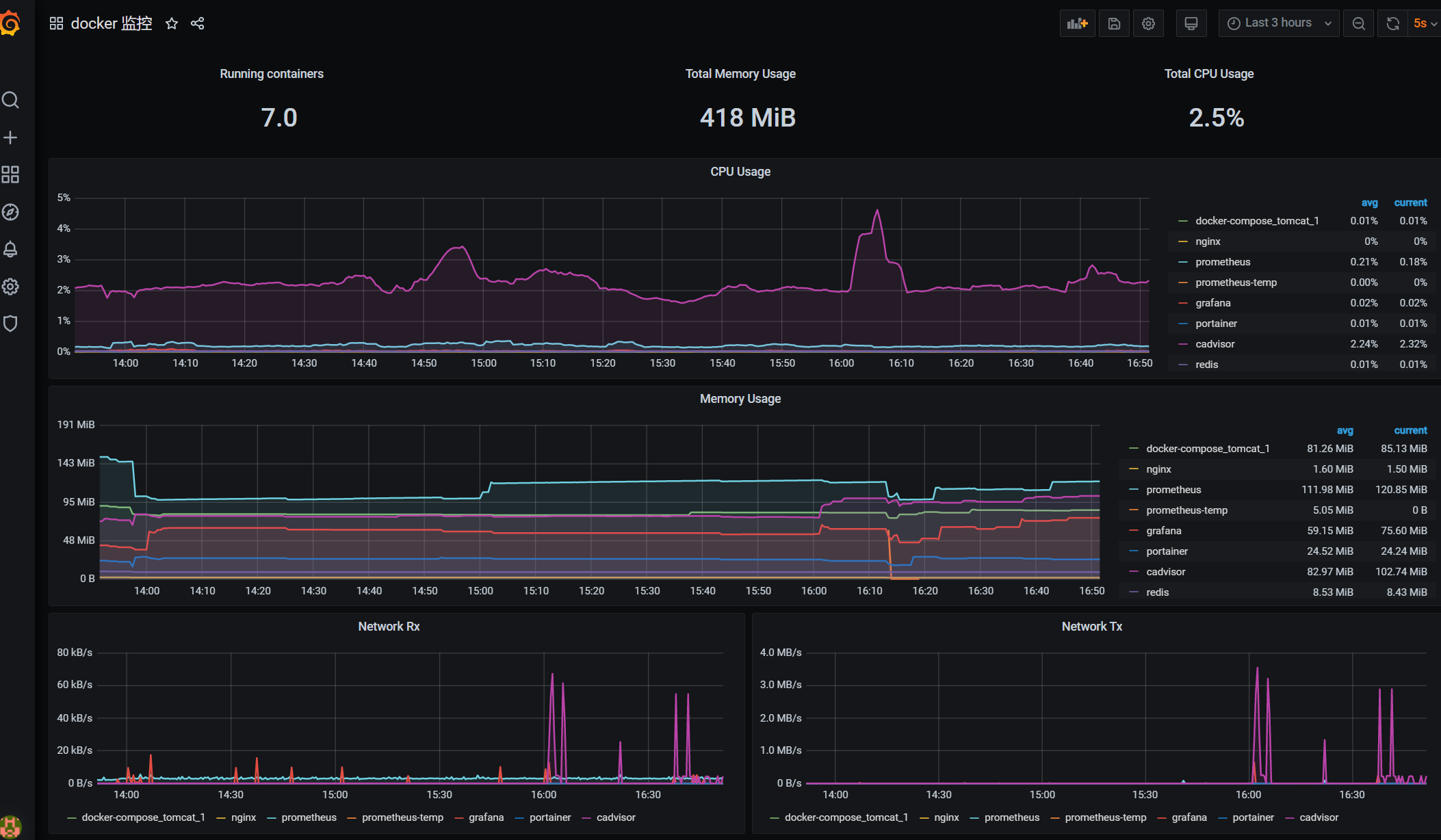Click the dashboard grid icon beside title
The image size is (1441, 840).
point(57,24)
